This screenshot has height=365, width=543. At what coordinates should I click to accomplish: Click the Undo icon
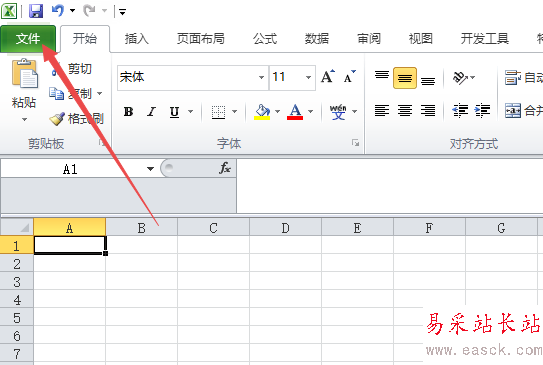point(58,11)
